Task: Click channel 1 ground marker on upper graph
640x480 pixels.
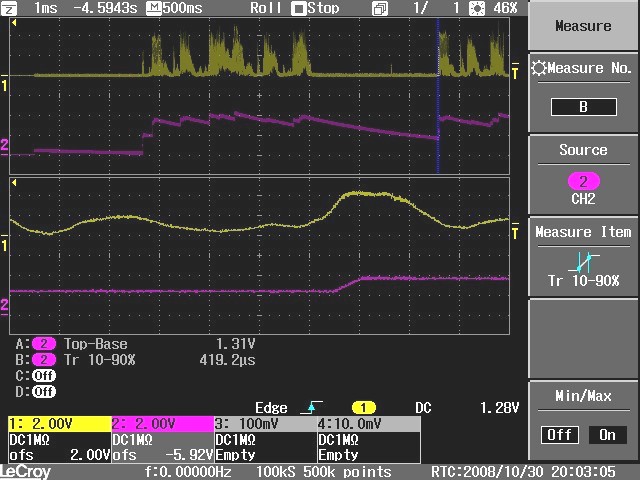Action: coord(4,83)
